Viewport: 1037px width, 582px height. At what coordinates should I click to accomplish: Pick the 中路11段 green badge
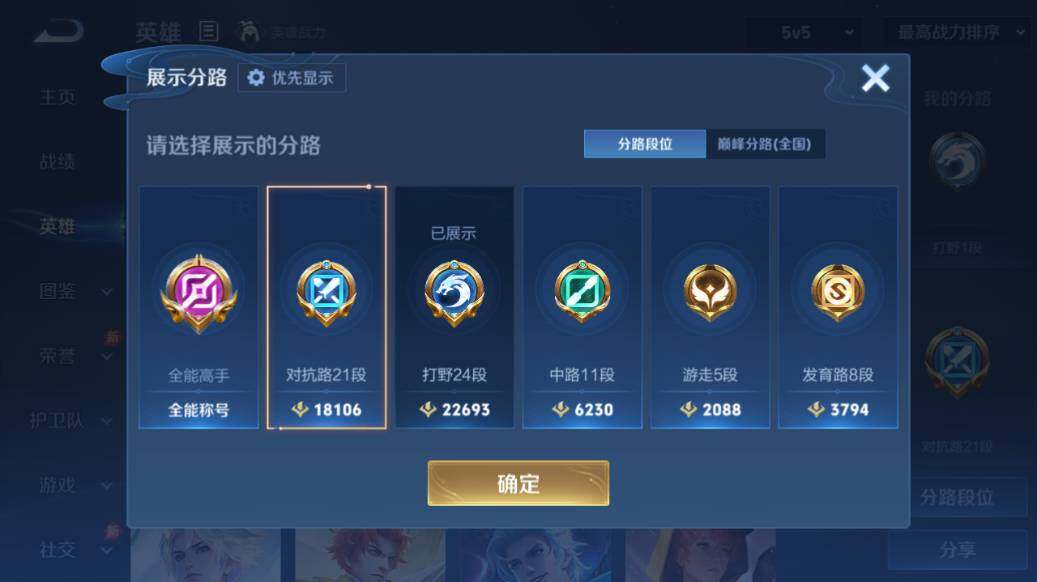coord(582,291)
